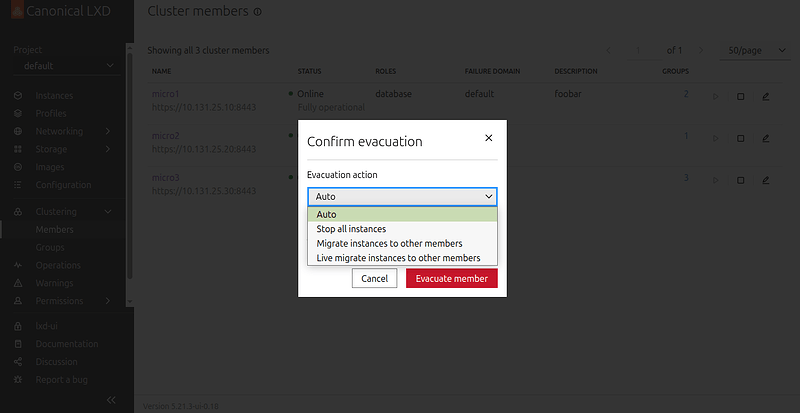Viewport: 800px width, 413px height.
Task: Click the edit pencil icon for micro1
Action: 765,96
